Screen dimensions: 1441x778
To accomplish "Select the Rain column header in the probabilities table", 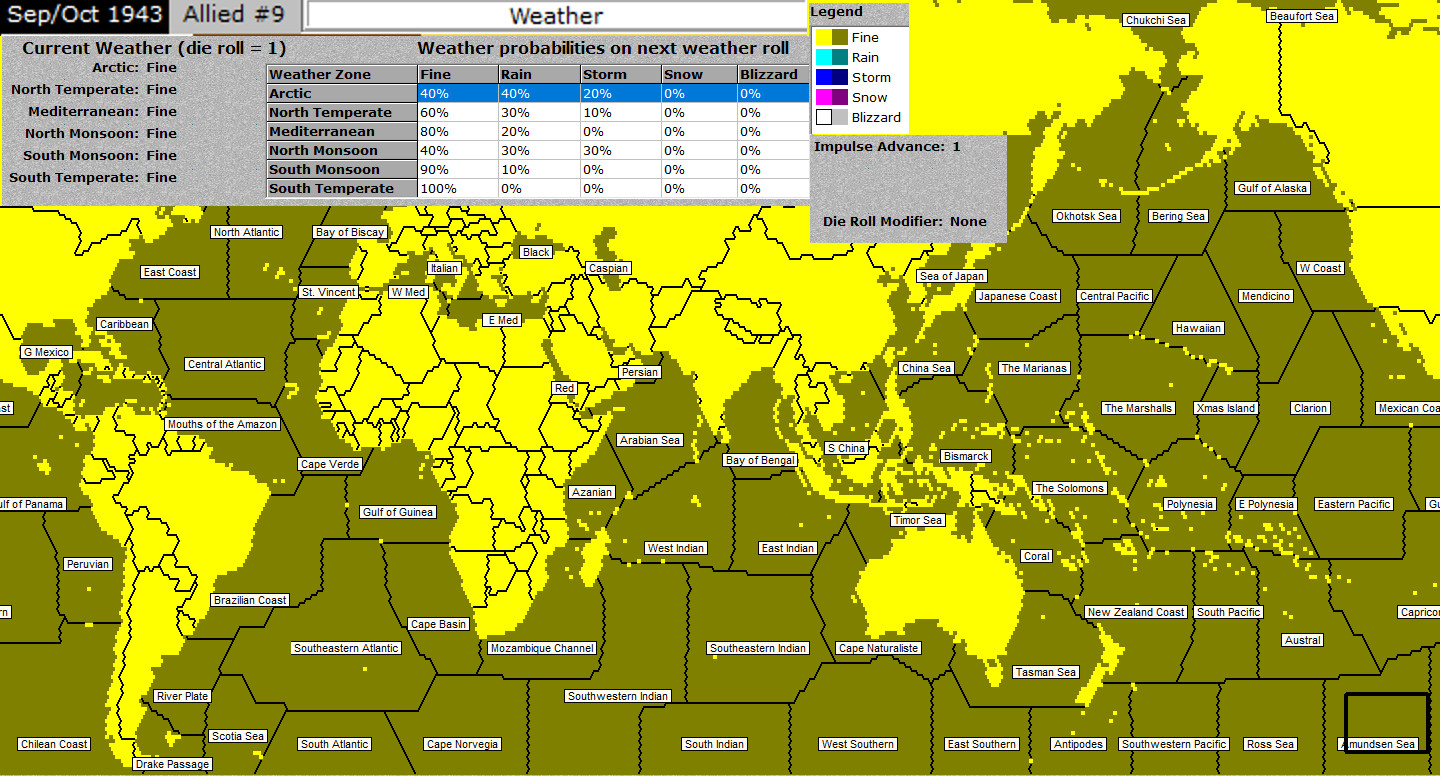I will (x=539, y=74).
